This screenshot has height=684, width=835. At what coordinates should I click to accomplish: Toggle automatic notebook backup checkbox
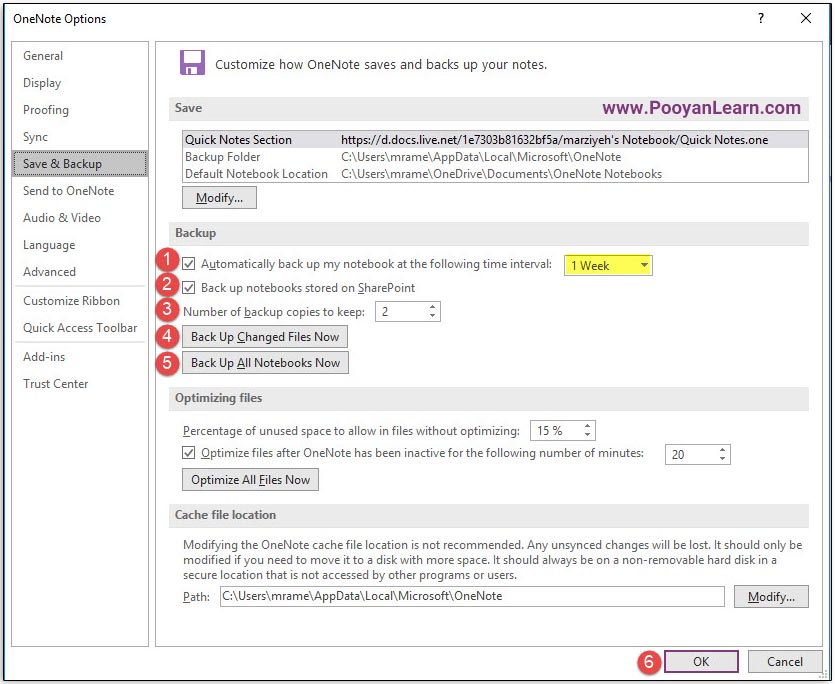click(189, 264)
